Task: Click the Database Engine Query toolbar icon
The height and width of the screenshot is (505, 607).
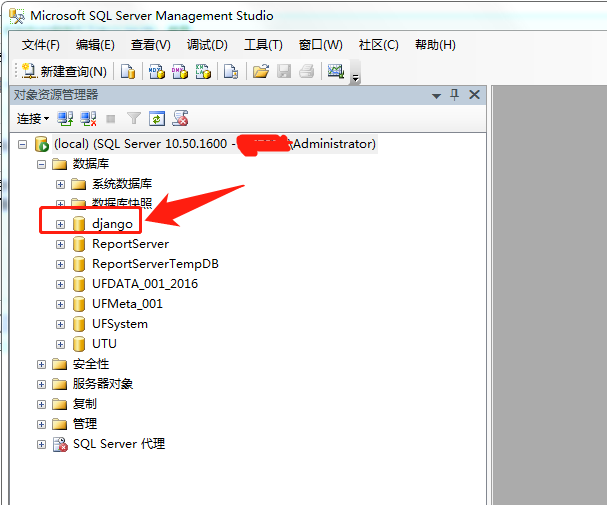Action: (x=128, y=71)
